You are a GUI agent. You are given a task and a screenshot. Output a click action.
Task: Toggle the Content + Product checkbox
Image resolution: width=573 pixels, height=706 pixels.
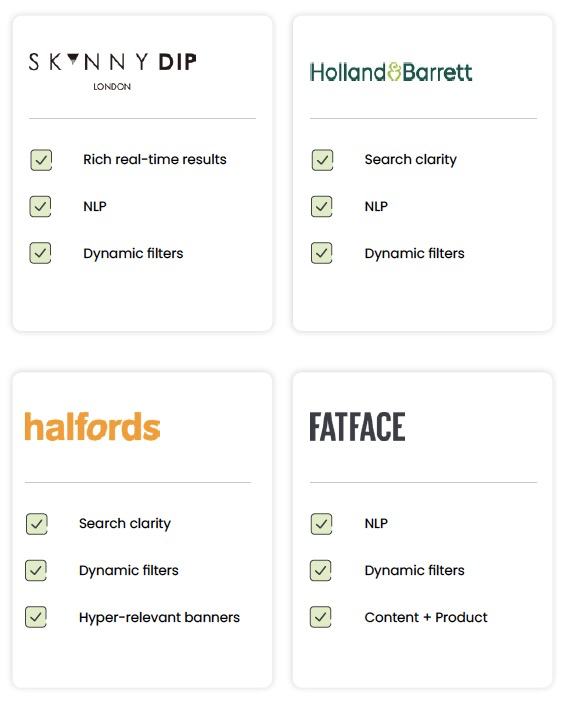320,617
